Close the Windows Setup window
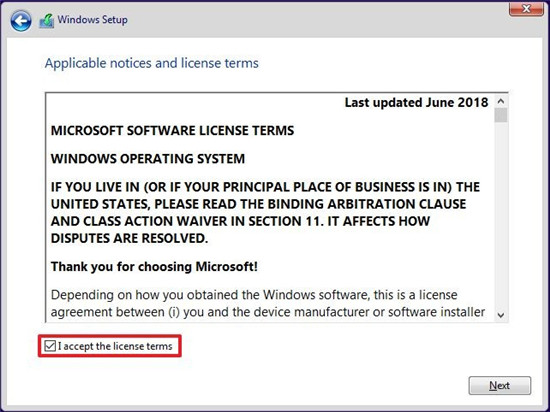This screenshot has height=412, width=550. (526, 8)
